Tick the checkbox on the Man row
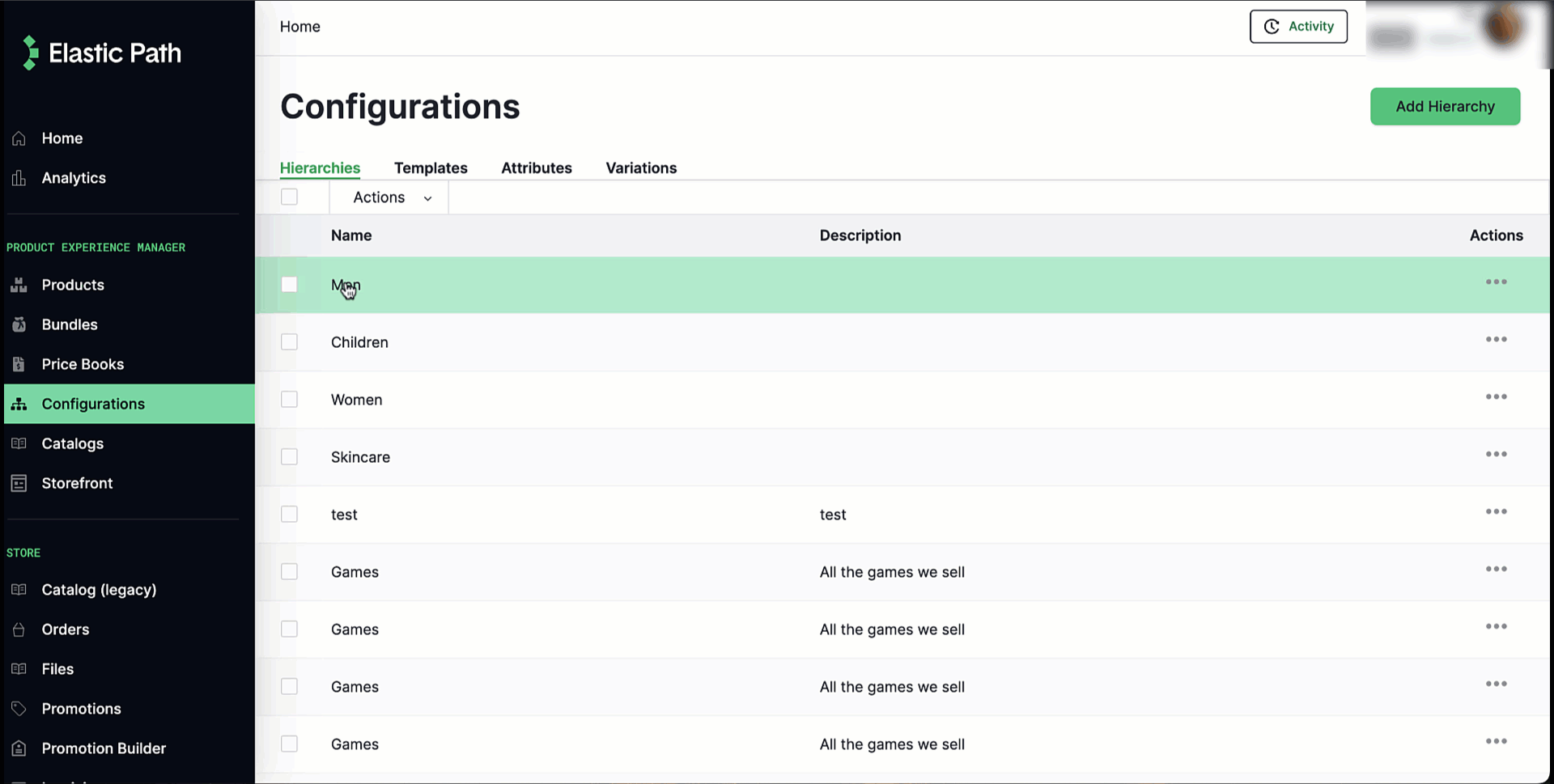 (x=289, y=284)
